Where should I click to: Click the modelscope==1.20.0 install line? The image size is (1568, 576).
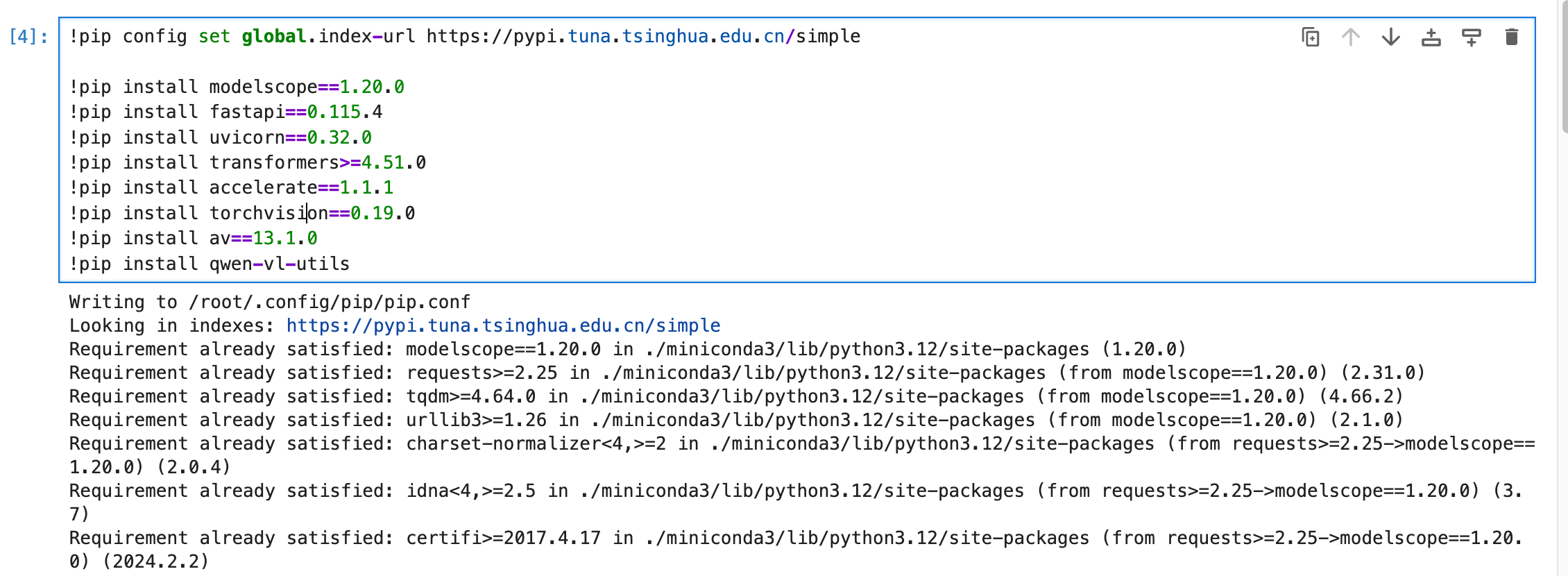click(x=237, y=87)
